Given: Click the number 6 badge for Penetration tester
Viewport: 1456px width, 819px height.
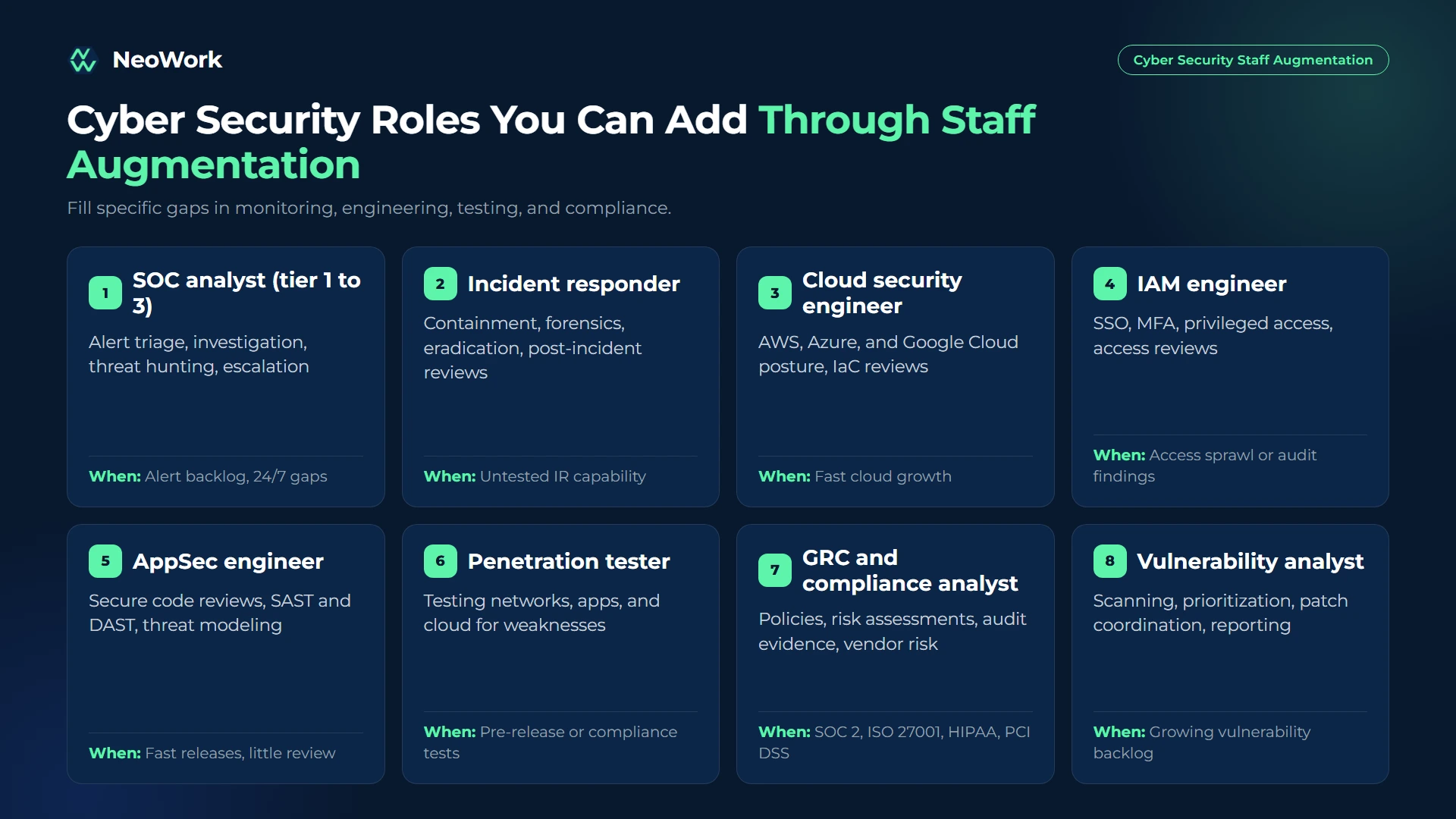Looking at the screenshot, I should (440, 561).
